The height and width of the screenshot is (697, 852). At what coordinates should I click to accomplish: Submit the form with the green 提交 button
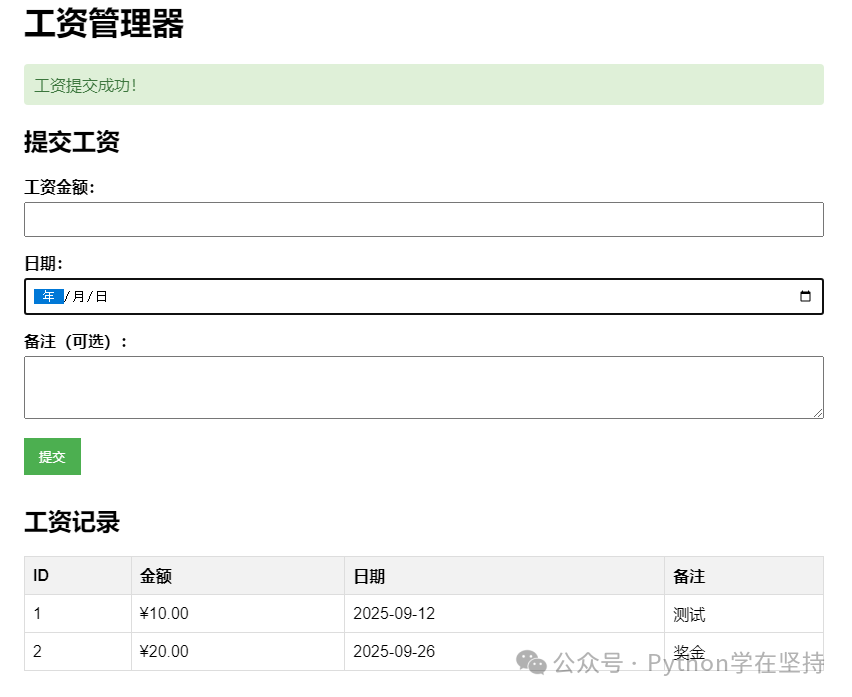52,456
